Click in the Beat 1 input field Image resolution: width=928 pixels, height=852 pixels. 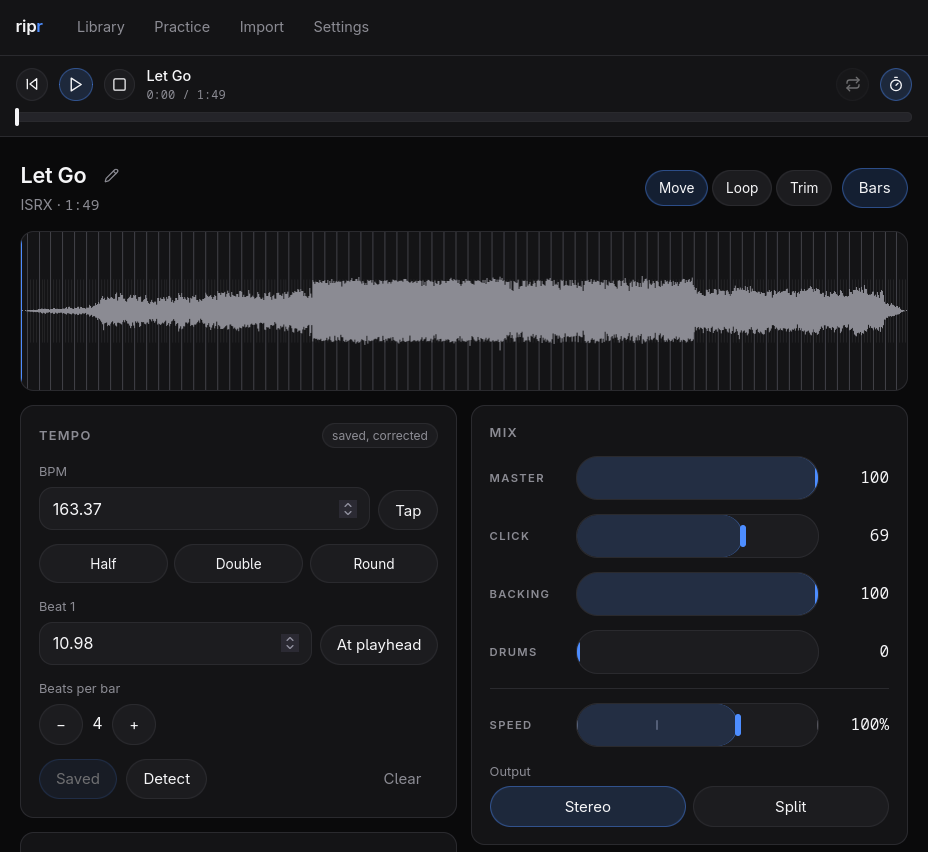(175, 643)
